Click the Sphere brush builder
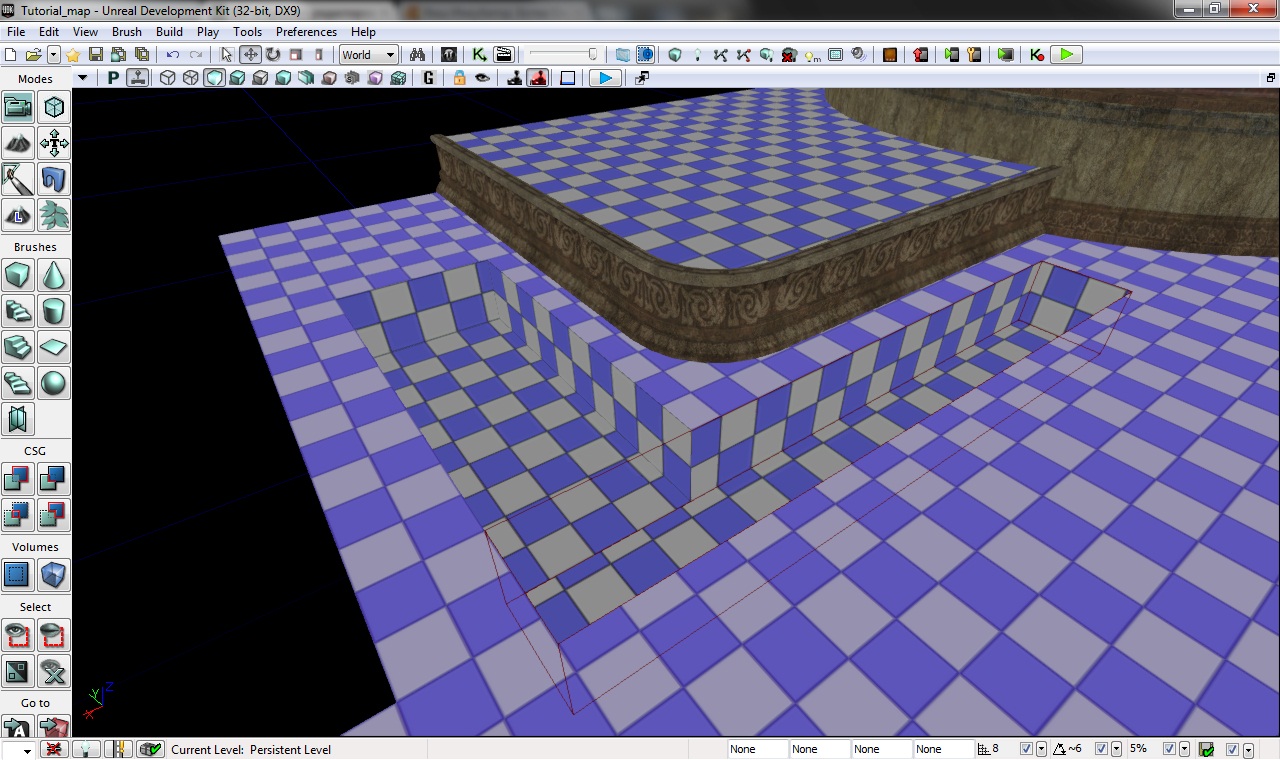 (x=53, y=383)
